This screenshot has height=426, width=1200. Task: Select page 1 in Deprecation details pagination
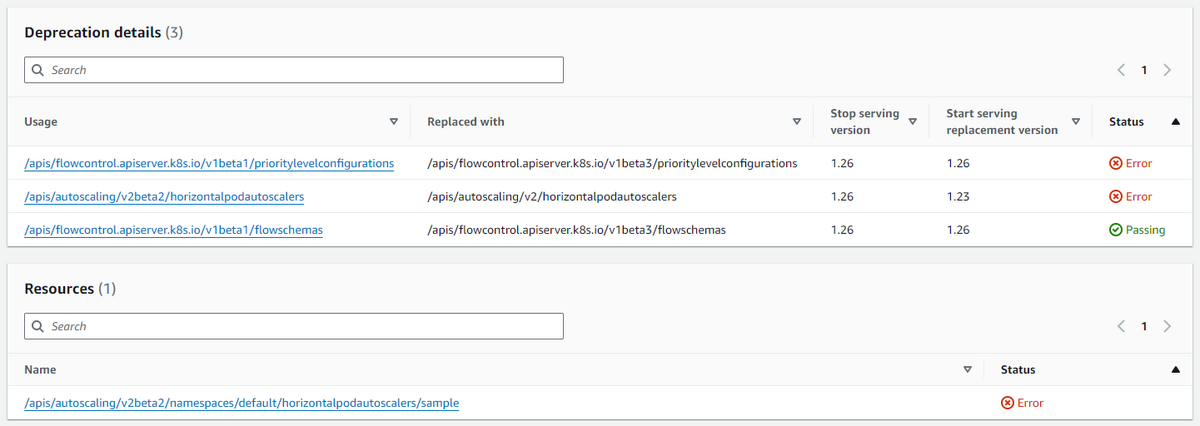1144,70
